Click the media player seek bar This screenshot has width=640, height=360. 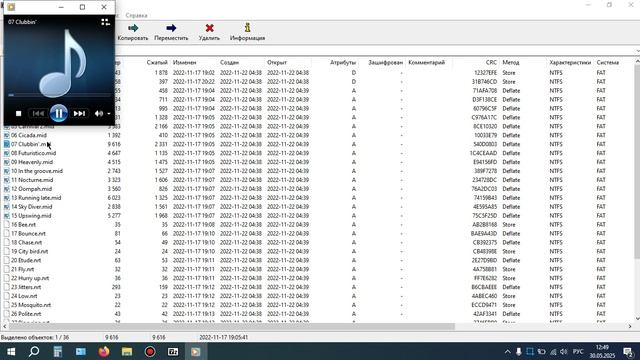click(x=59, y=95)
